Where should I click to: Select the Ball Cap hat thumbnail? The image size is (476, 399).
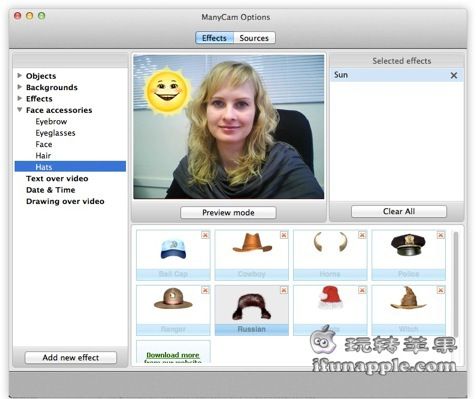click(x=173, y=249)
